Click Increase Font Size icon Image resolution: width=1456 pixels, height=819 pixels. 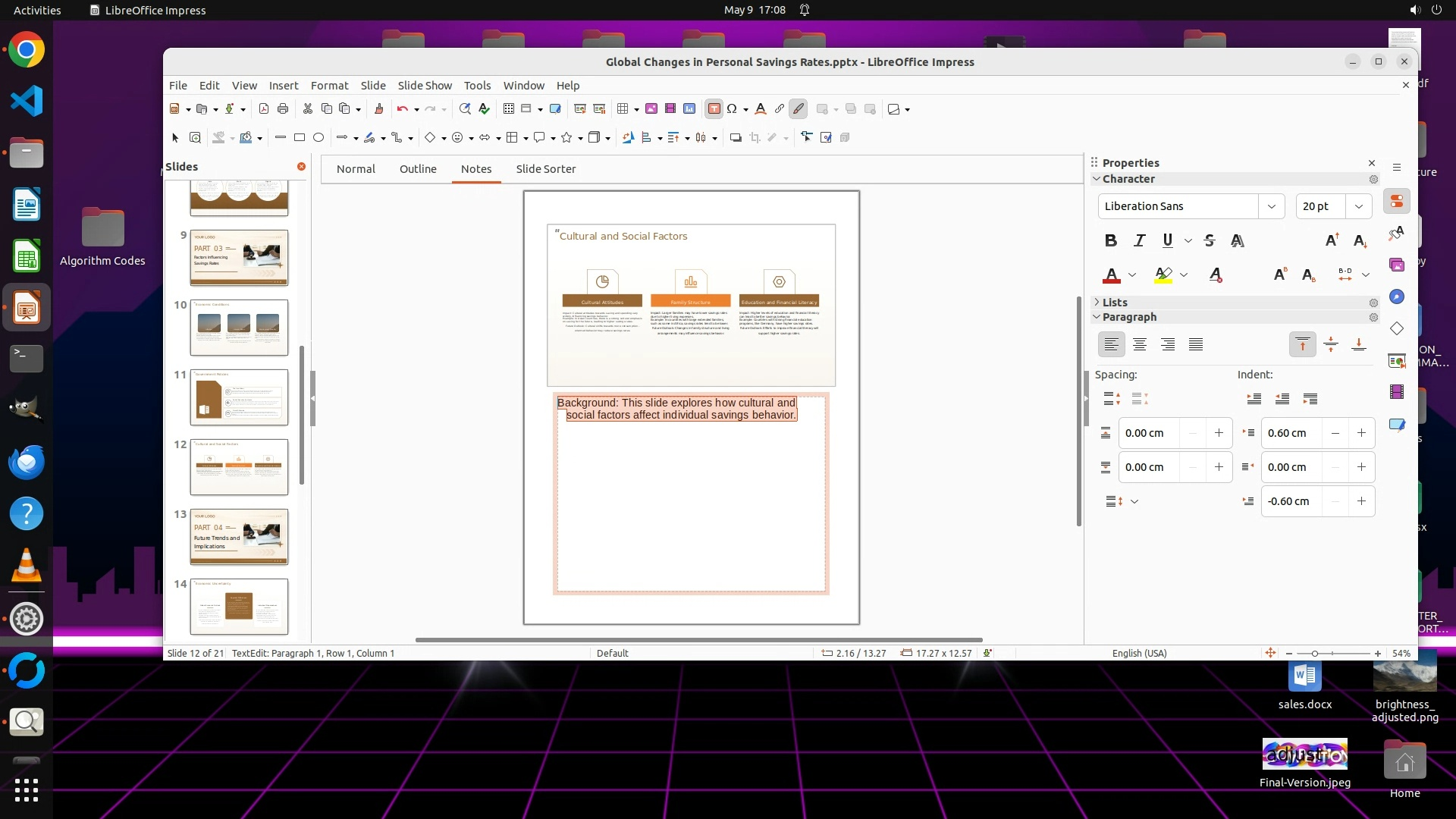click(x=1332, y=240)
